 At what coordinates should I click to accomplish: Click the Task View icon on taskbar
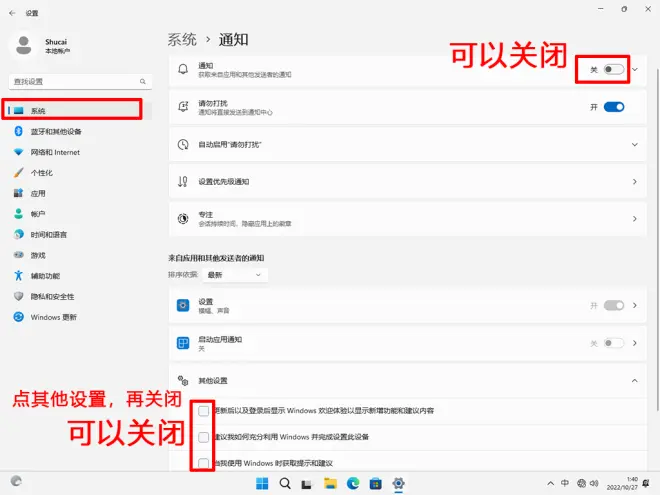pyautogui.click(x=306, y=484)
